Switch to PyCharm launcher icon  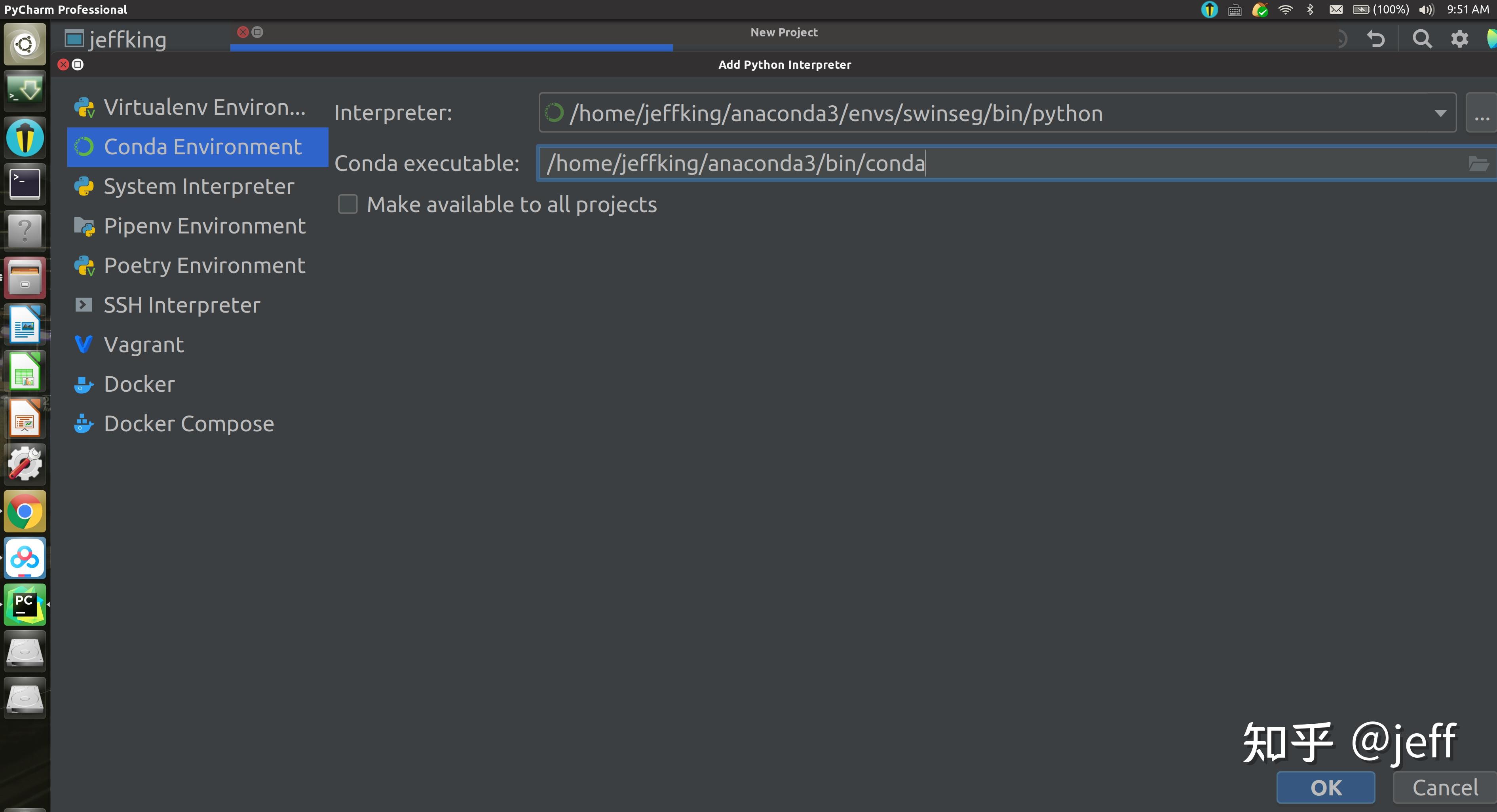25,605
